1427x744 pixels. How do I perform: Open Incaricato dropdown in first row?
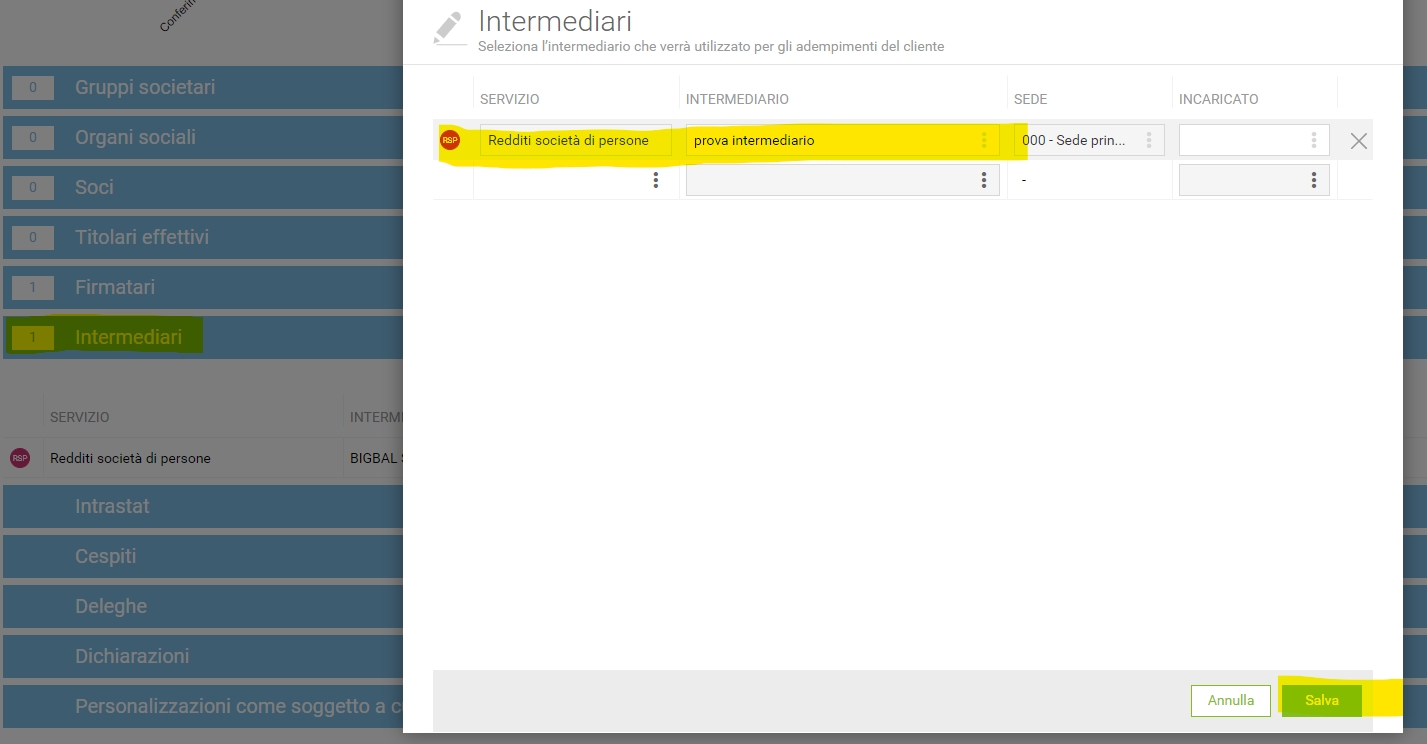coord(1314,141)
